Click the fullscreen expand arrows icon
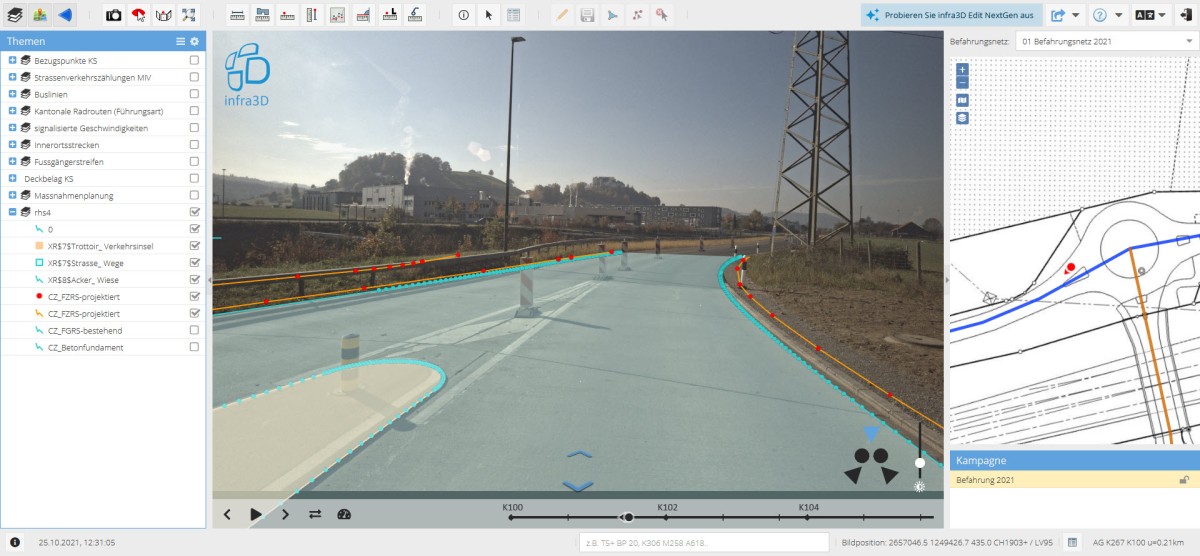The image size is (1200, 556). 189,15
